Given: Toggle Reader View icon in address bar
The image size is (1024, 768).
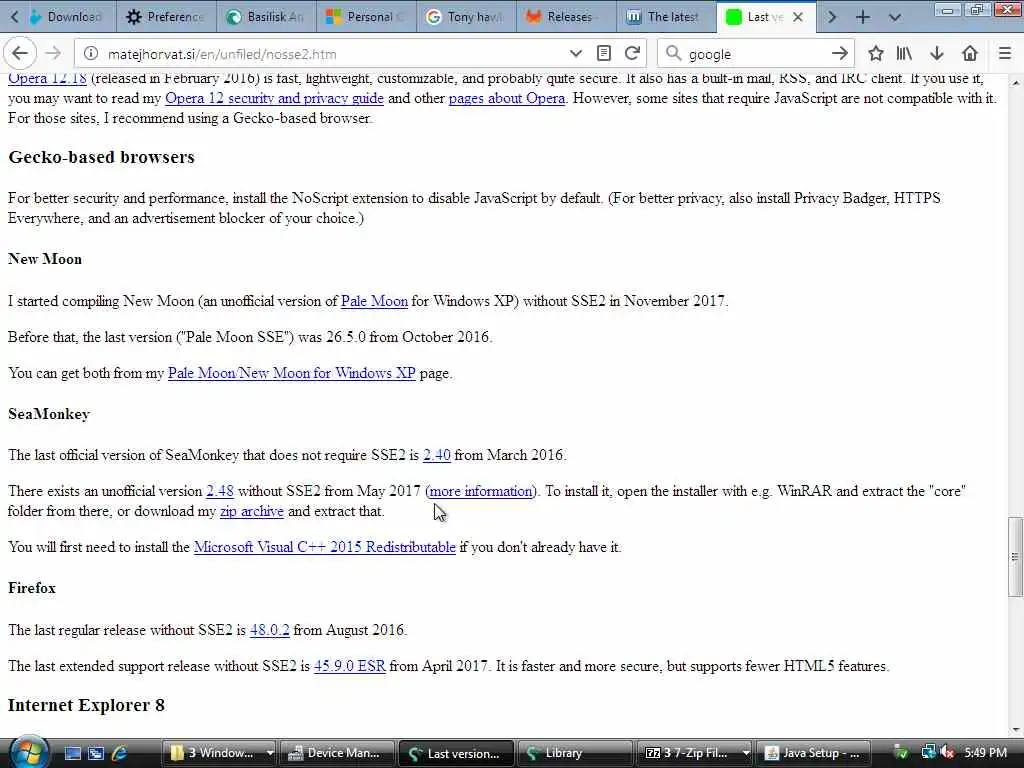Looking at the screenshot, I should pyautogui.click(x=604, y=54).
